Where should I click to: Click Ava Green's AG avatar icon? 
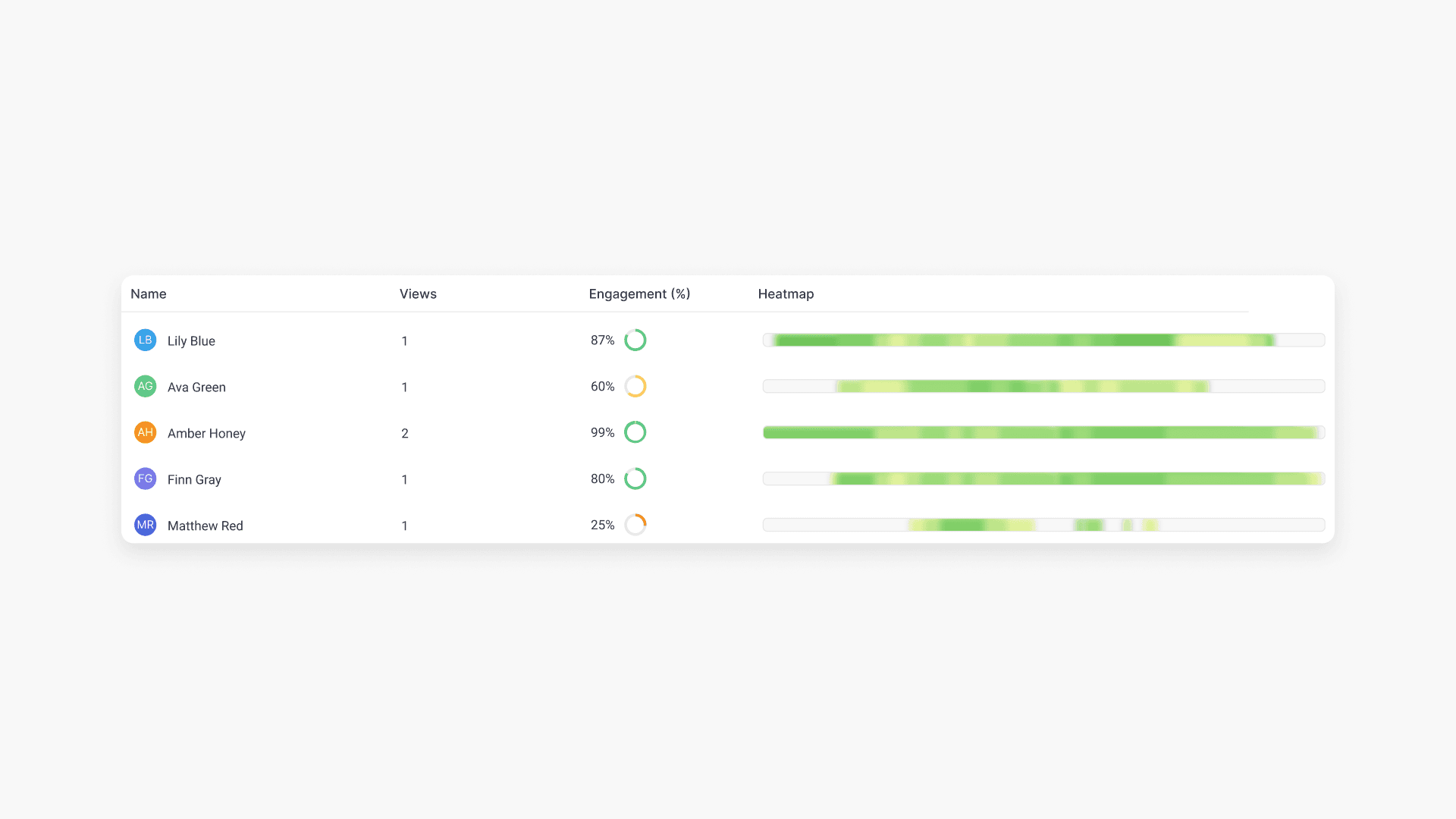tap(145, 386)
